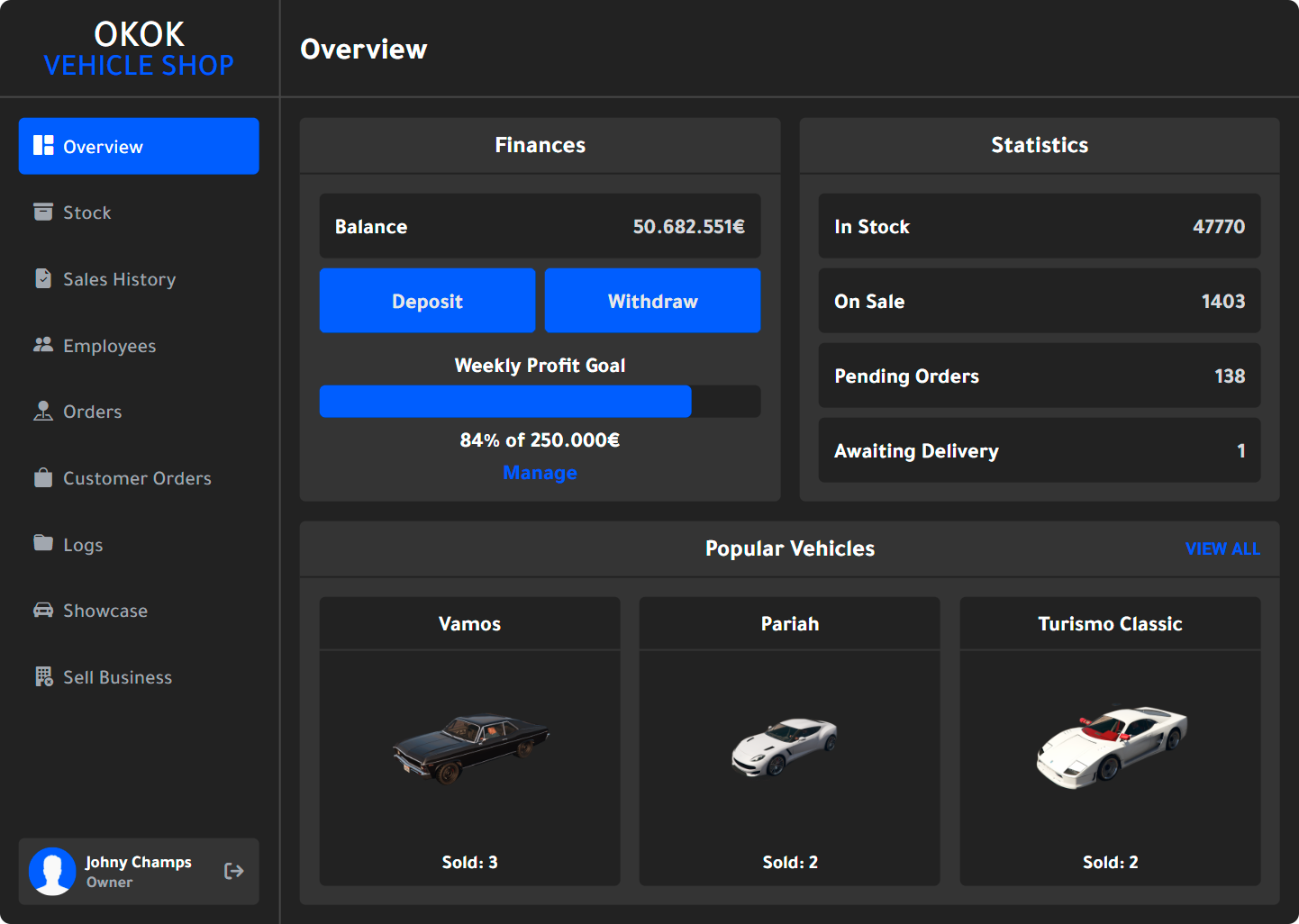Select the Customer Orders briefcase icon
1299x924 pixels.
pos(43,477)
